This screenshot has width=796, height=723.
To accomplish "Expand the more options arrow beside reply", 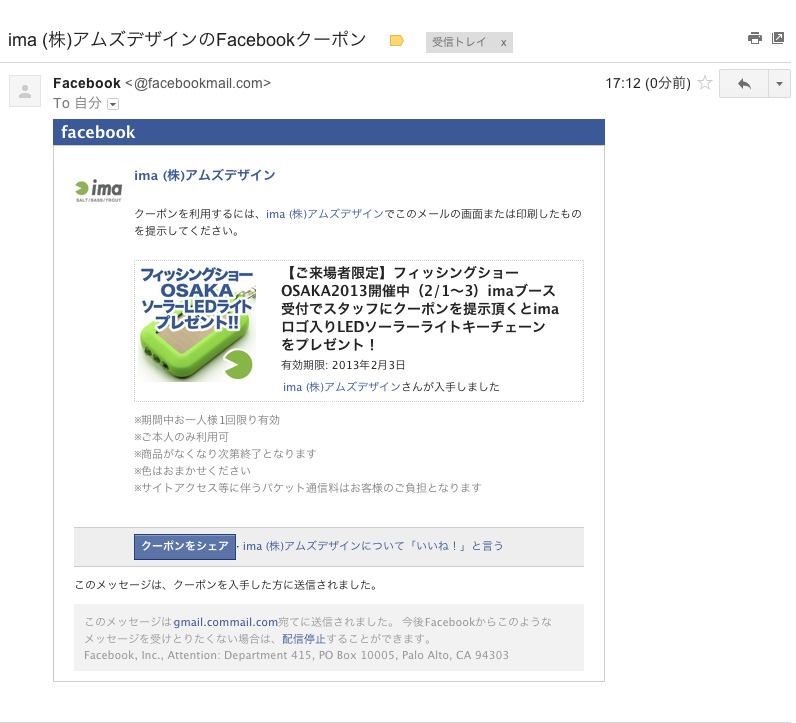I will point(779,84).
